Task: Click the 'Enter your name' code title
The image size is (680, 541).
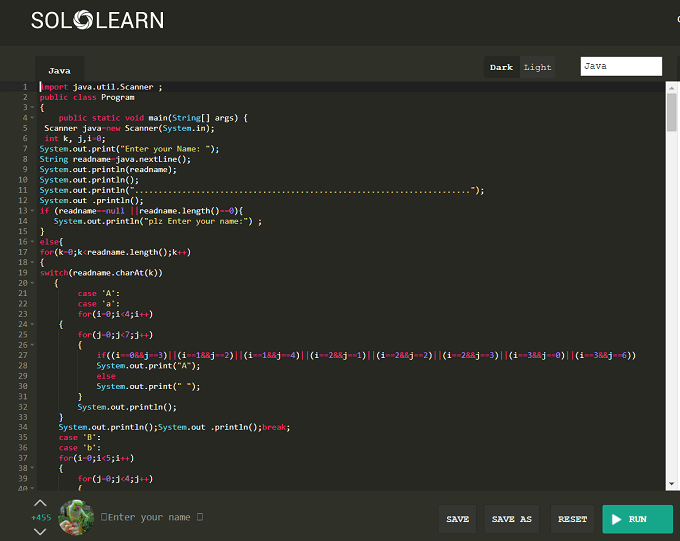Action: pyautogui.click(x=152, y=517)
